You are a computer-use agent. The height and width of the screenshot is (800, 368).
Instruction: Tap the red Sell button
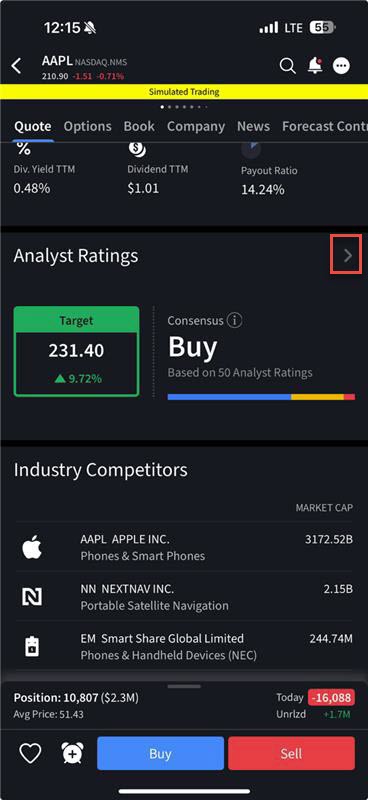[291, 753]
